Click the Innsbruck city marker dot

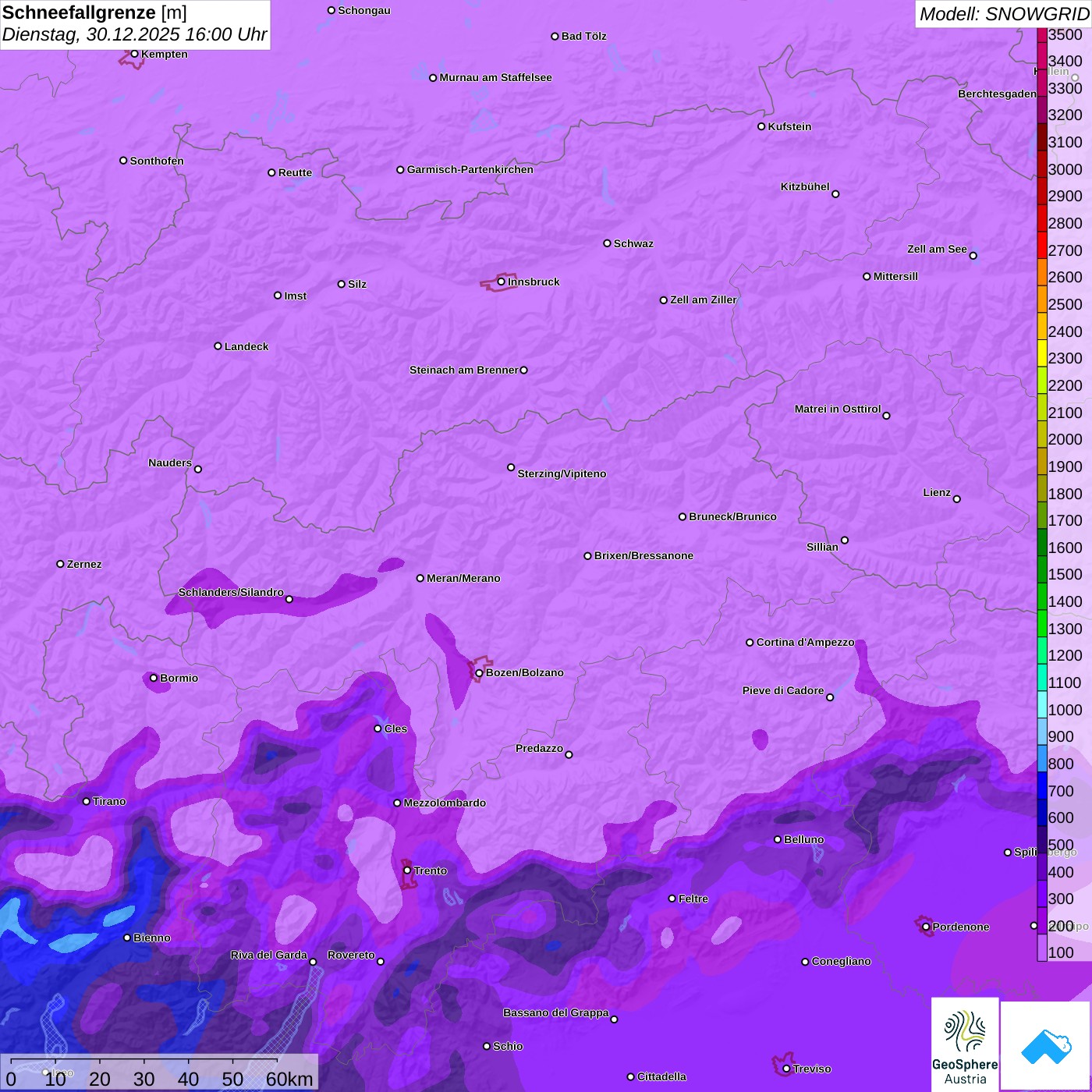[502, 282]
